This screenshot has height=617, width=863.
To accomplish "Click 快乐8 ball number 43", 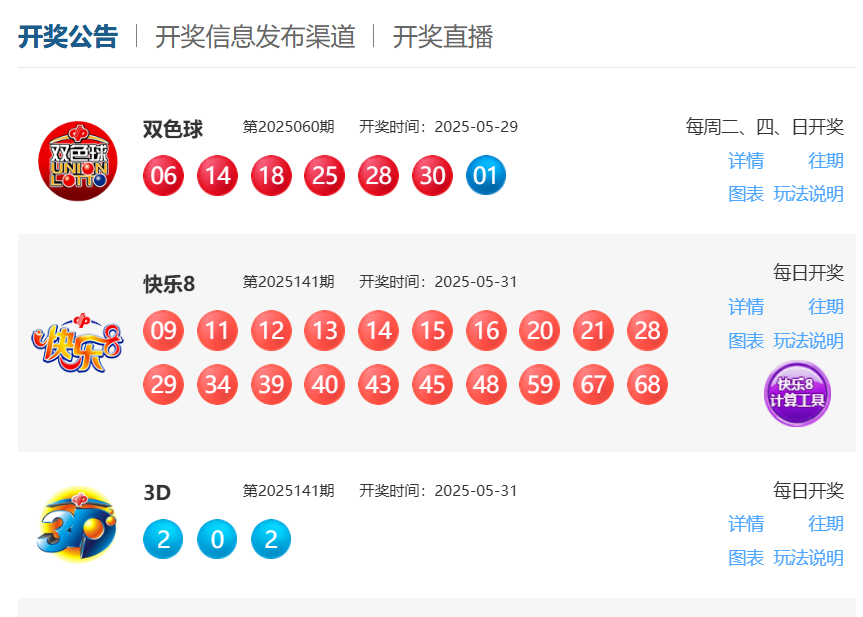I will [379, 384].
